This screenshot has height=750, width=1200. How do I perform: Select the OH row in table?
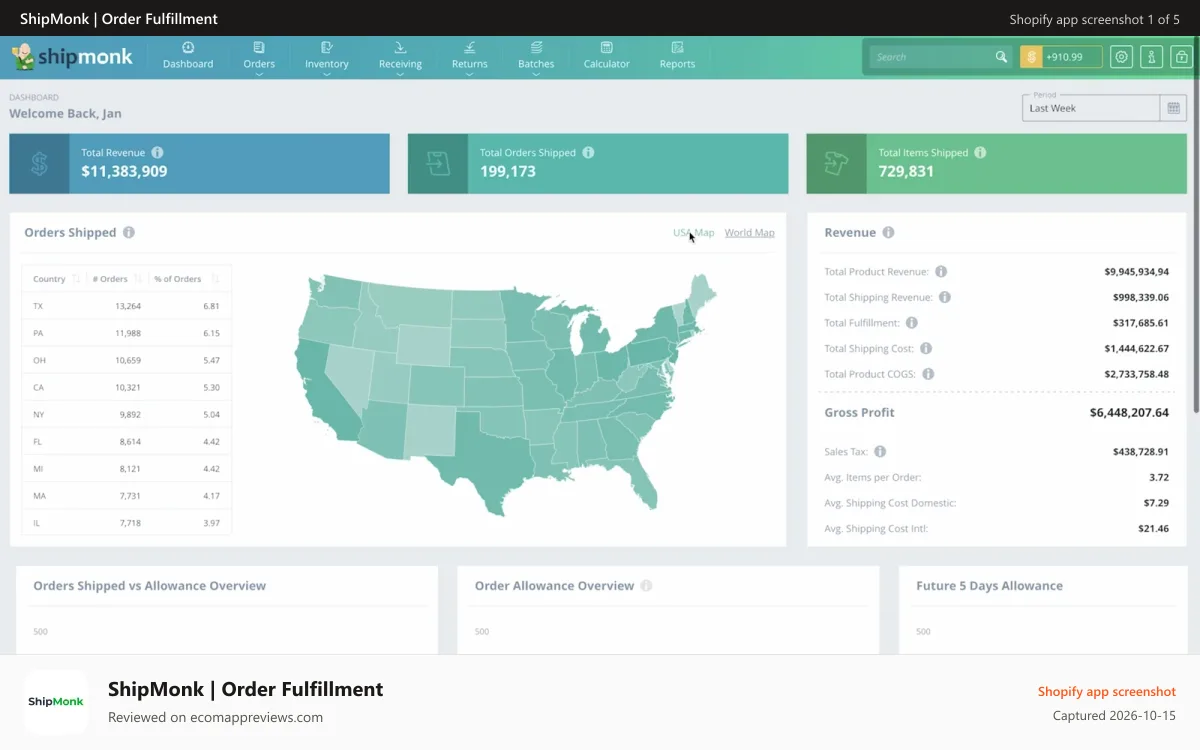tap(127, 360)
